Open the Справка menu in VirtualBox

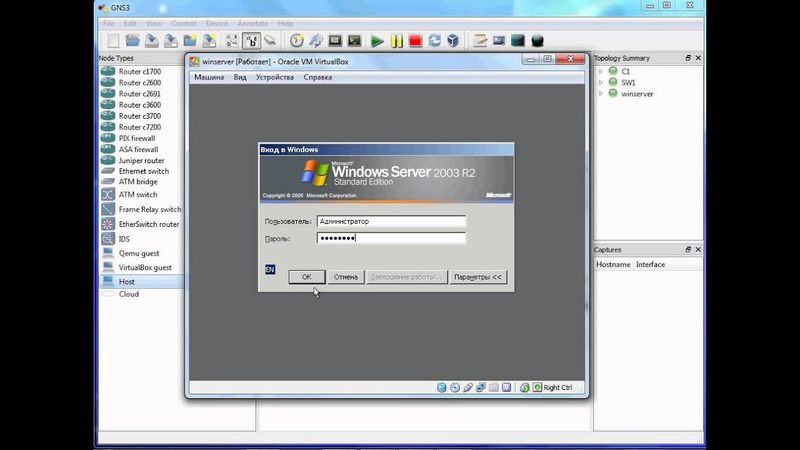tap(317, 78)
